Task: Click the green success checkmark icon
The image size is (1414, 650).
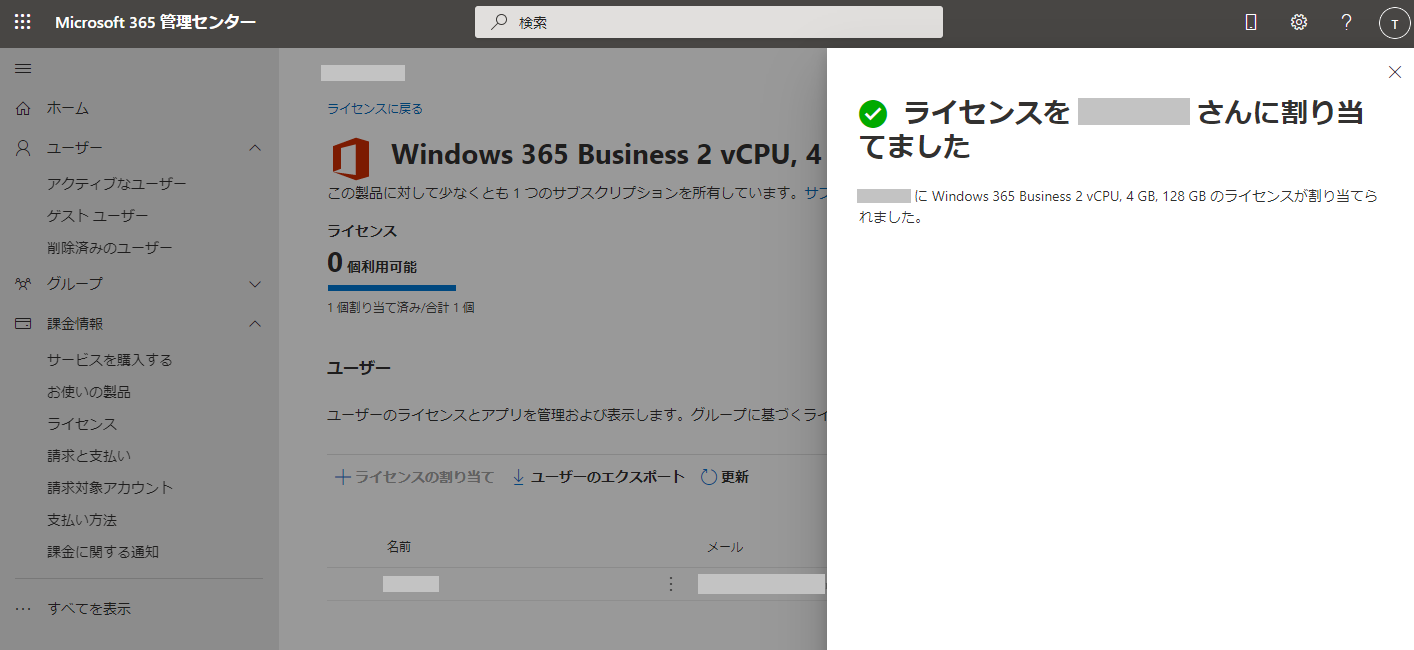Action: (x=873, y=114)
